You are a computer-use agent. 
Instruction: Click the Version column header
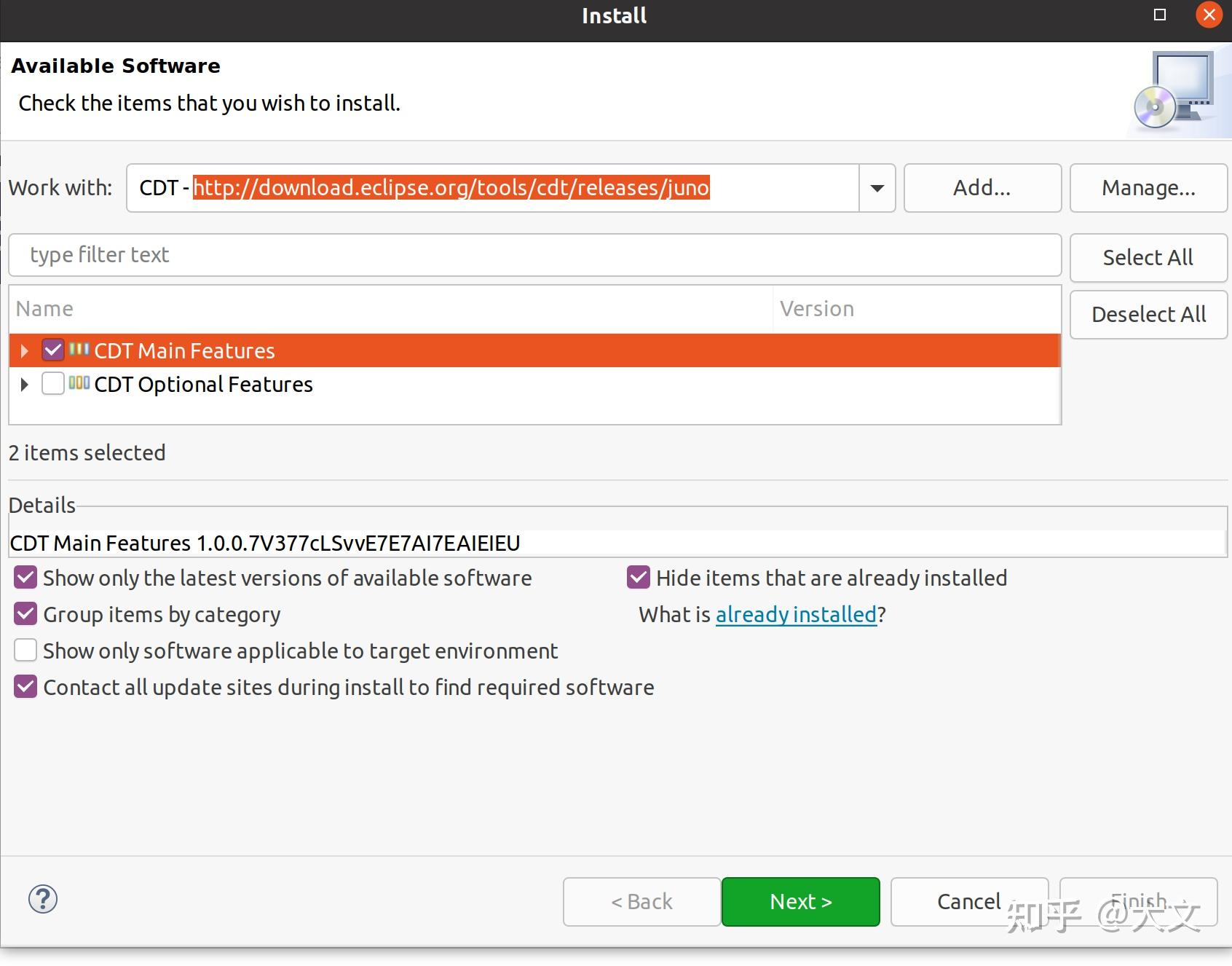pos(917,309)
